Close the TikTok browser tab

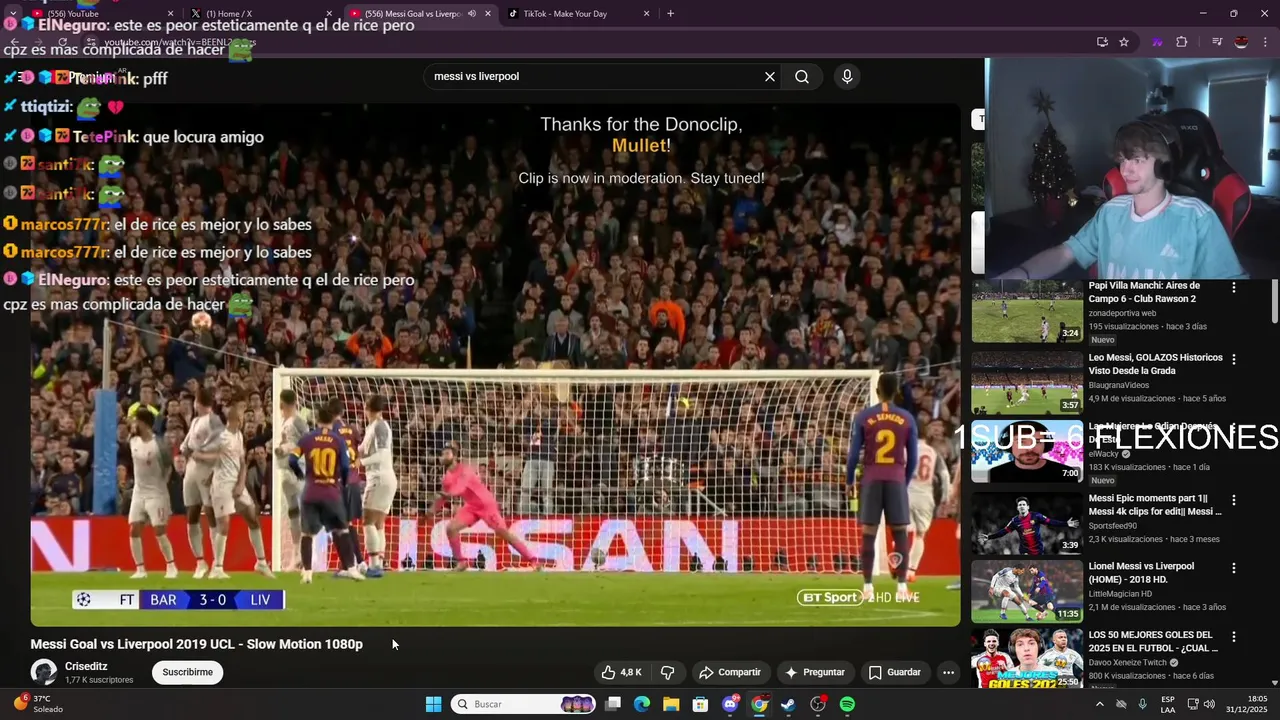tap(646, 14)
